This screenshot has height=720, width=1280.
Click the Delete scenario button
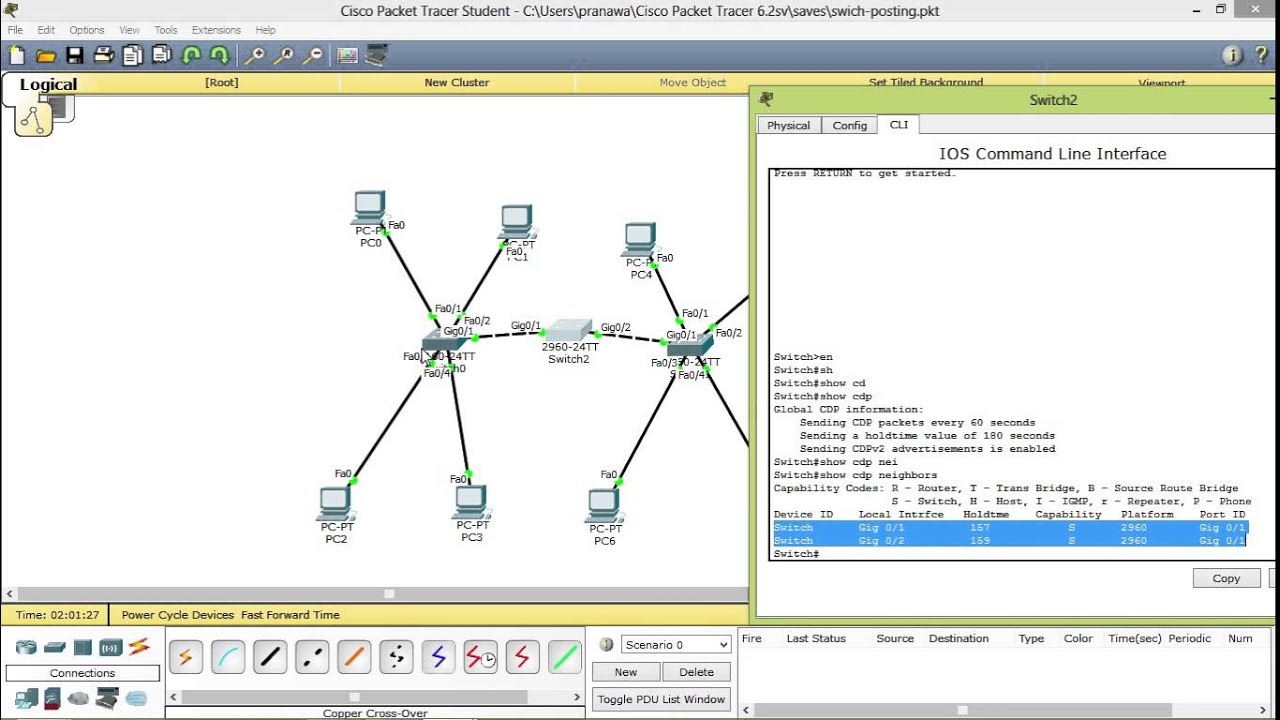click(x=697, y=672)
